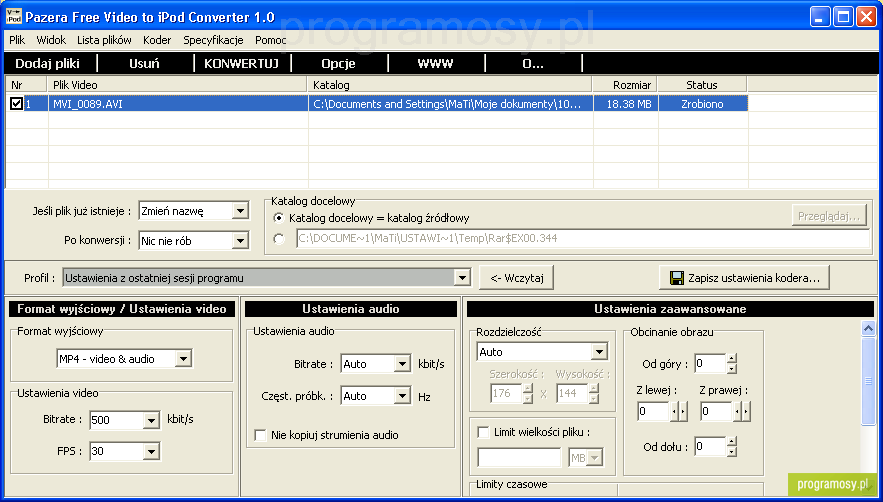The width and height of the screenshot is (883, 502).
Task: Click the Zrobiono status cell
Action: click(702, 104)
